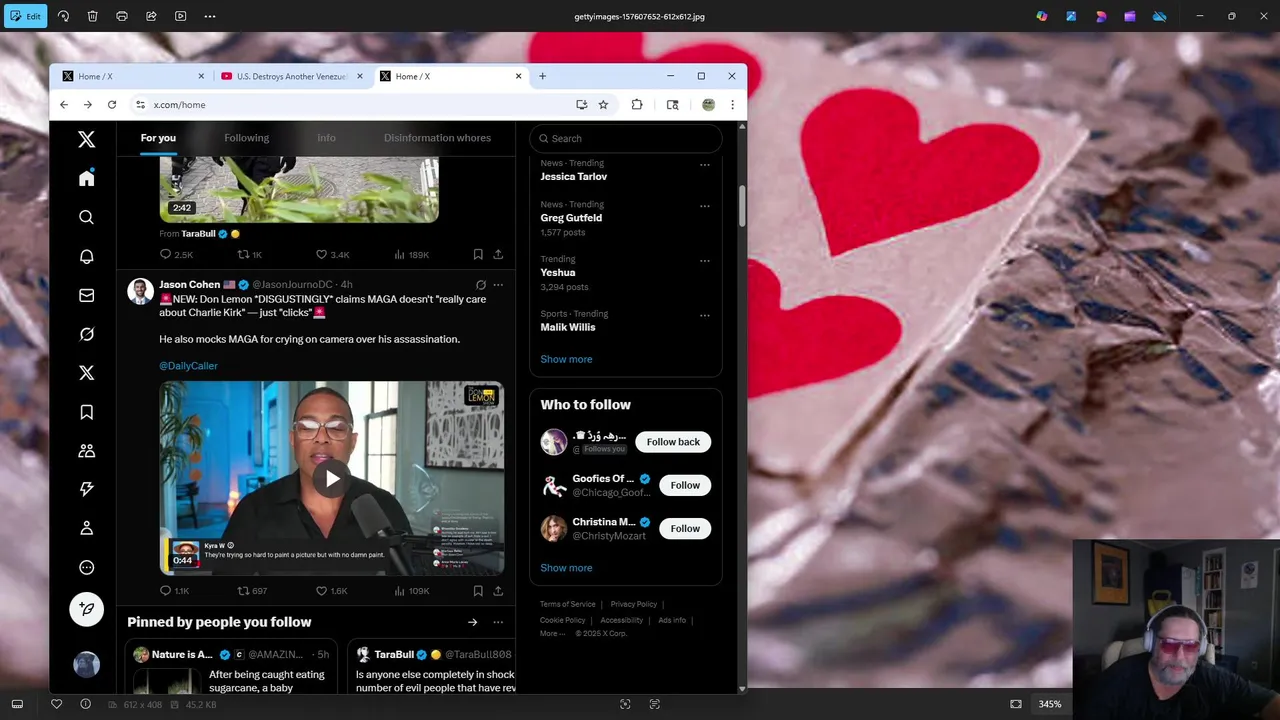Viewport: 1280px width, 720px height.
Task: Click the 345% zoom level
Action: (x=1049, y=704)
